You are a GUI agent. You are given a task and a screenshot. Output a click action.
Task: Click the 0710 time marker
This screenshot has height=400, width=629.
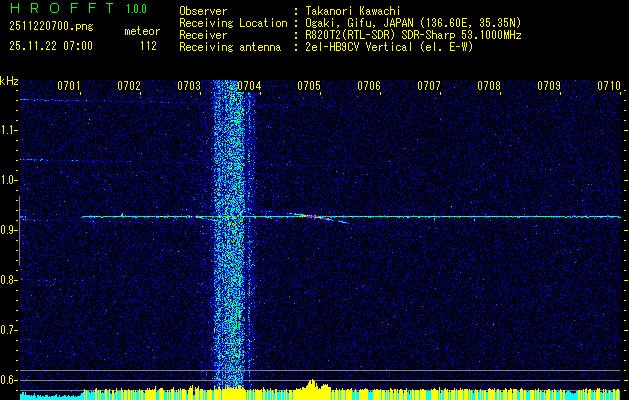tap(609, 85)
